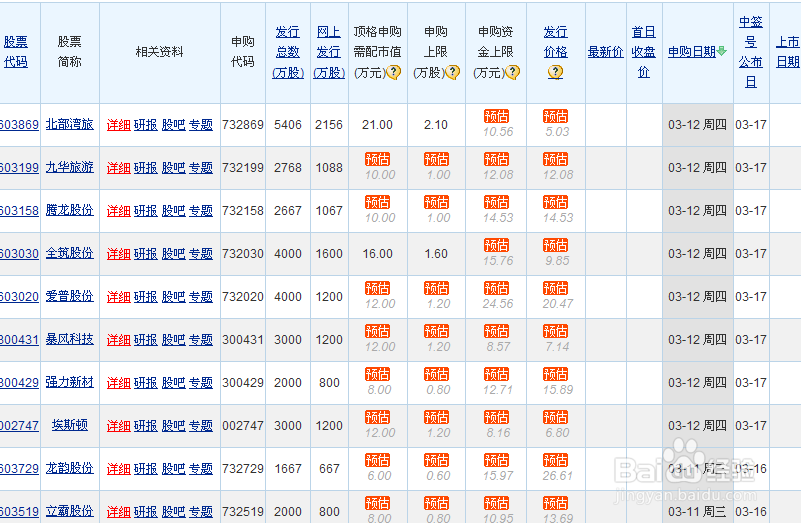Click 预估 badge in 龙韵股份 发行价格 cell
Viewport: 801px width, 523px height.
click(555, 460)
